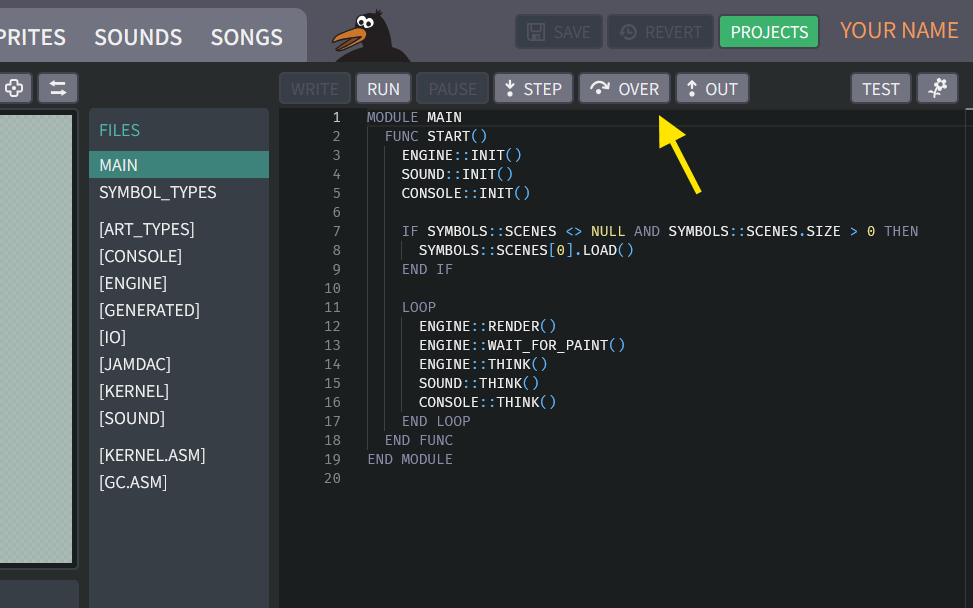Open the SONGS tab
Viewport: 973px width, 608px height.
pos(246,37)
